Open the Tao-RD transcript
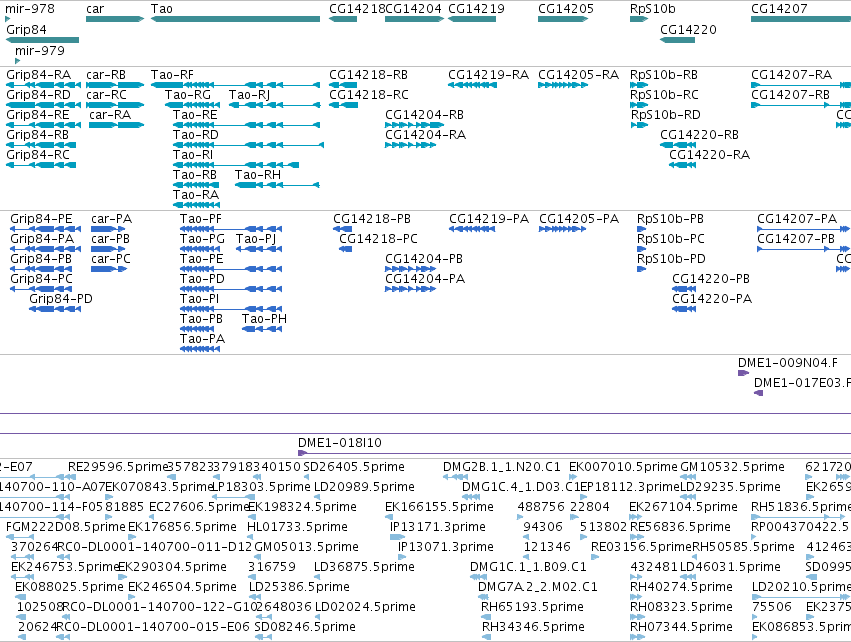Viewport: 851px width, 642px height. (249, 145)
